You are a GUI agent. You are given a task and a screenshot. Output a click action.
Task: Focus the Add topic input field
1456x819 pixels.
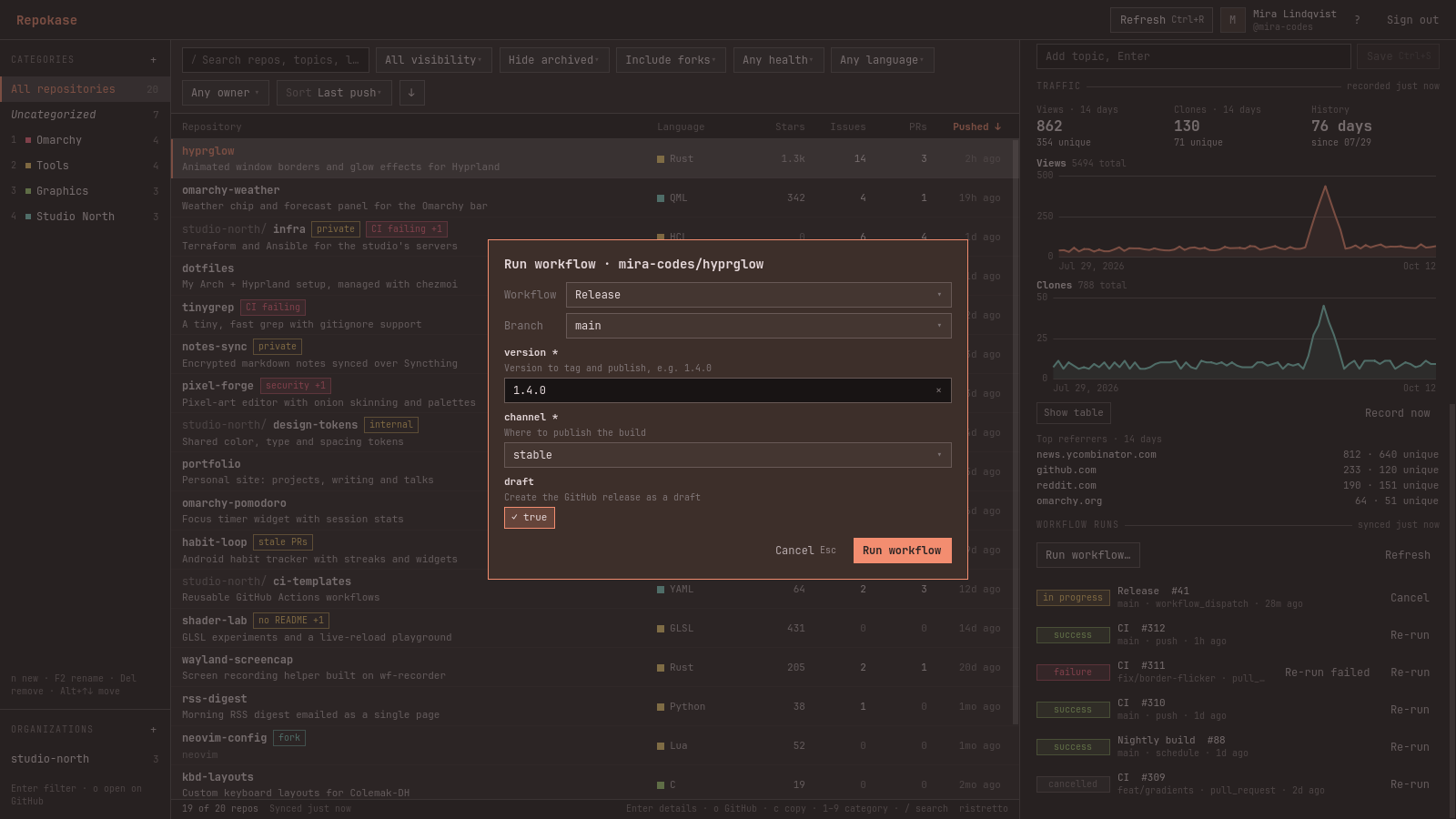[1194, 56]
